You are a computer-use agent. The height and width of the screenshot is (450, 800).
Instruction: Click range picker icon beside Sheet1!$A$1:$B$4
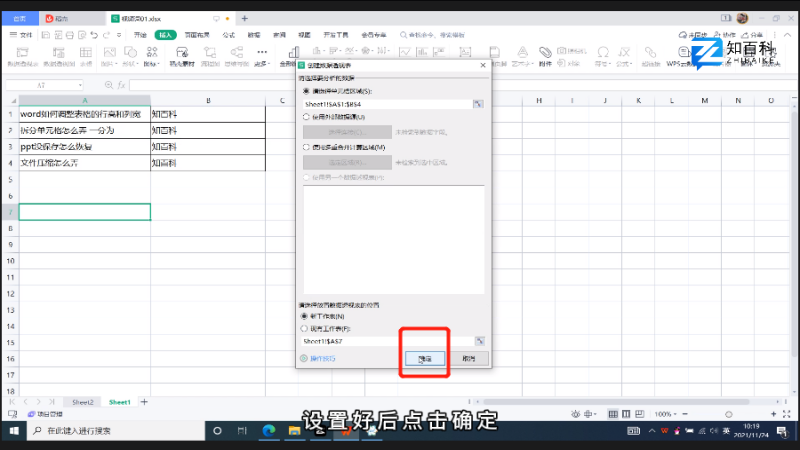coord(478,103)
